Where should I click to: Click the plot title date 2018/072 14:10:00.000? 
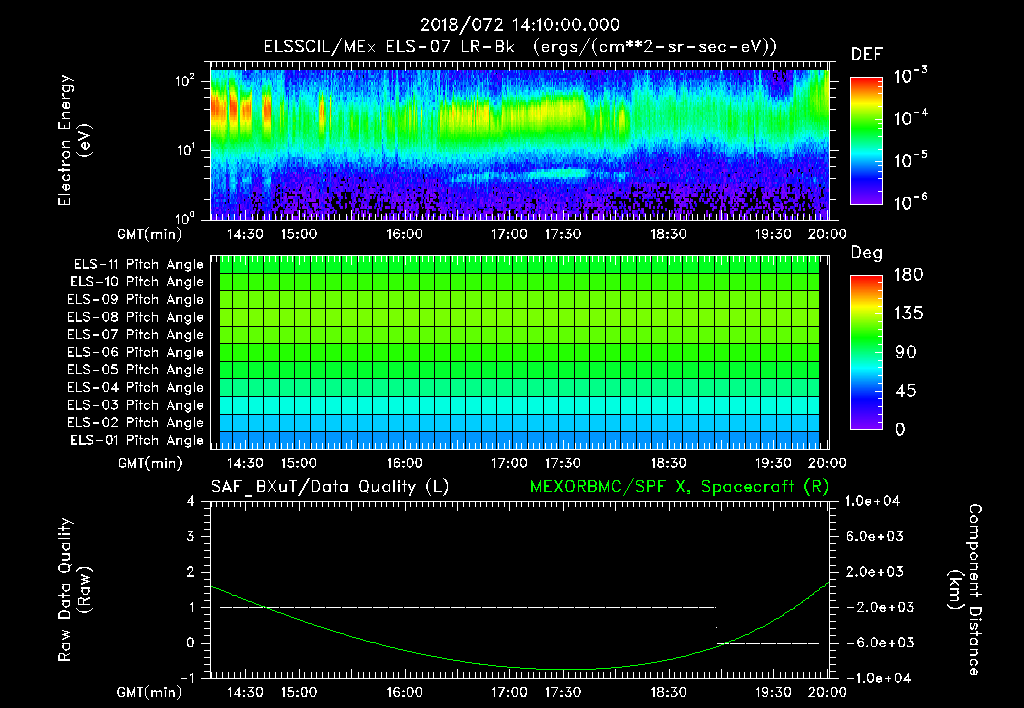[x=519, y=25]
